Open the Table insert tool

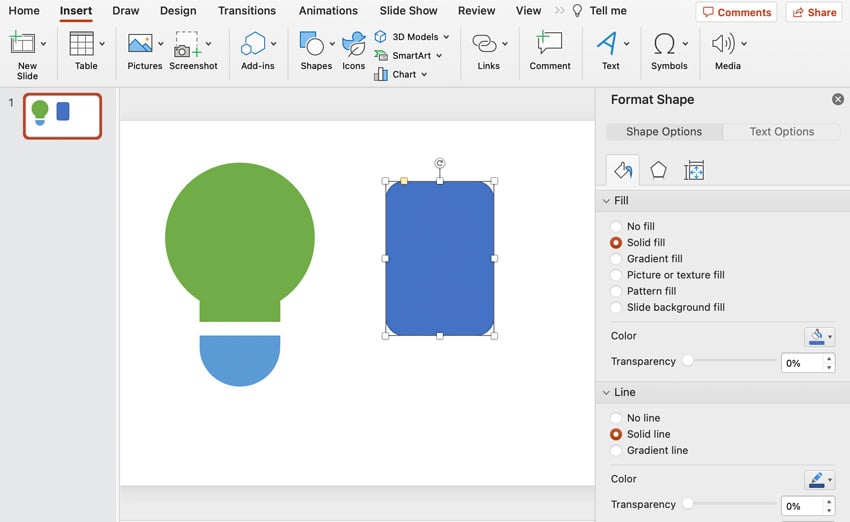(x=82, y=45)
